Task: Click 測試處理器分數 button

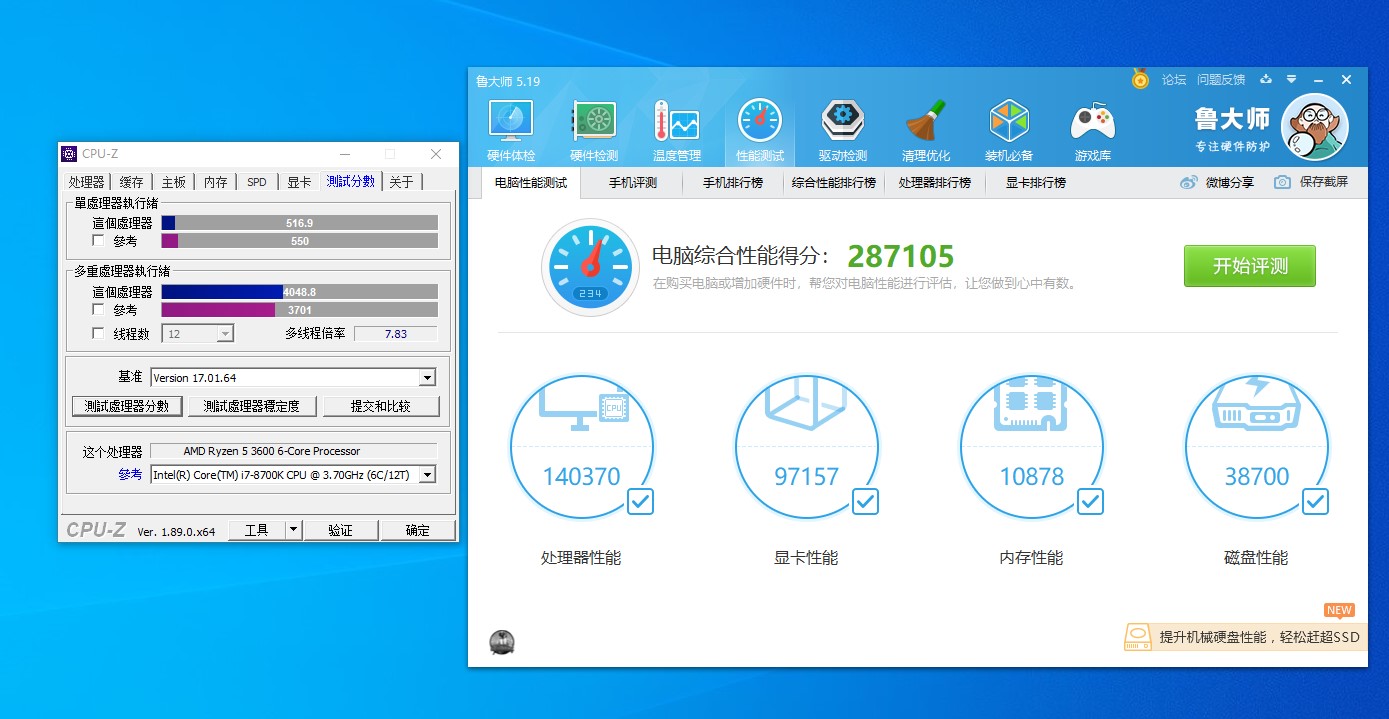Action: (x=128, y=406)
